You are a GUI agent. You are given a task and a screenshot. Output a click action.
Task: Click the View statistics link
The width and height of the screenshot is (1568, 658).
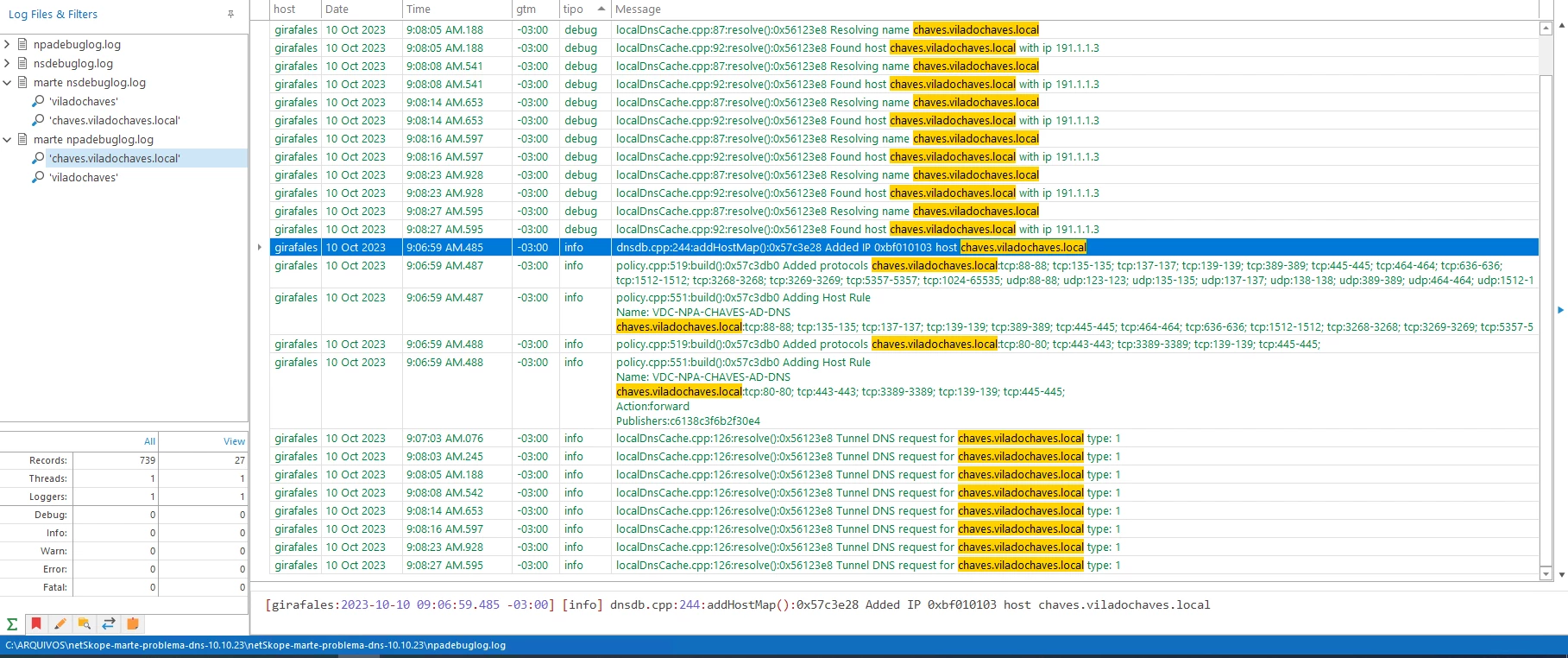pos(234,441)
